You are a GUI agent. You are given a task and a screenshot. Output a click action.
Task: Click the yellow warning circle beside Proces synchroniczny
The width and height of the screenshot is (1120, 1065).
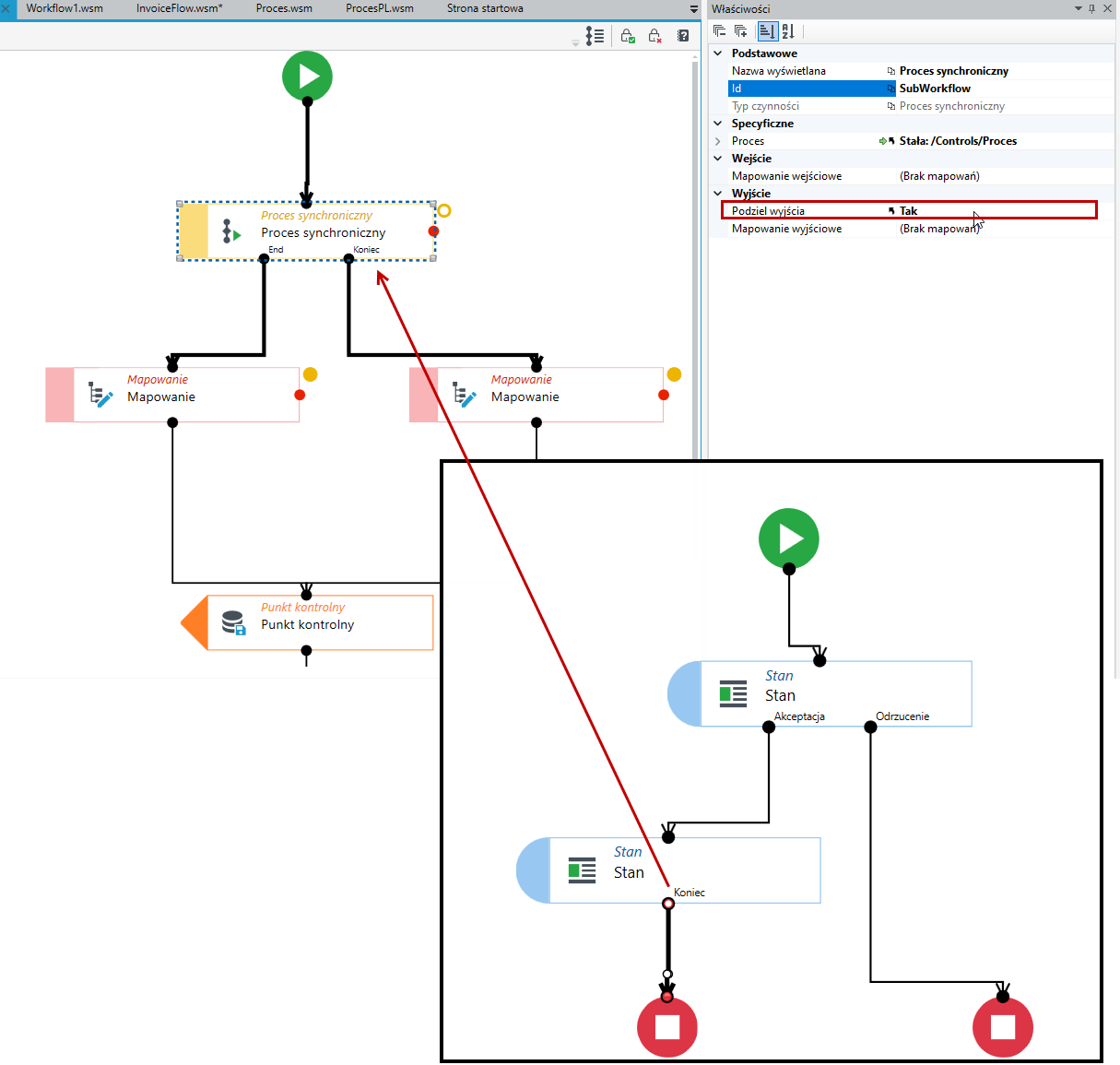444,210
